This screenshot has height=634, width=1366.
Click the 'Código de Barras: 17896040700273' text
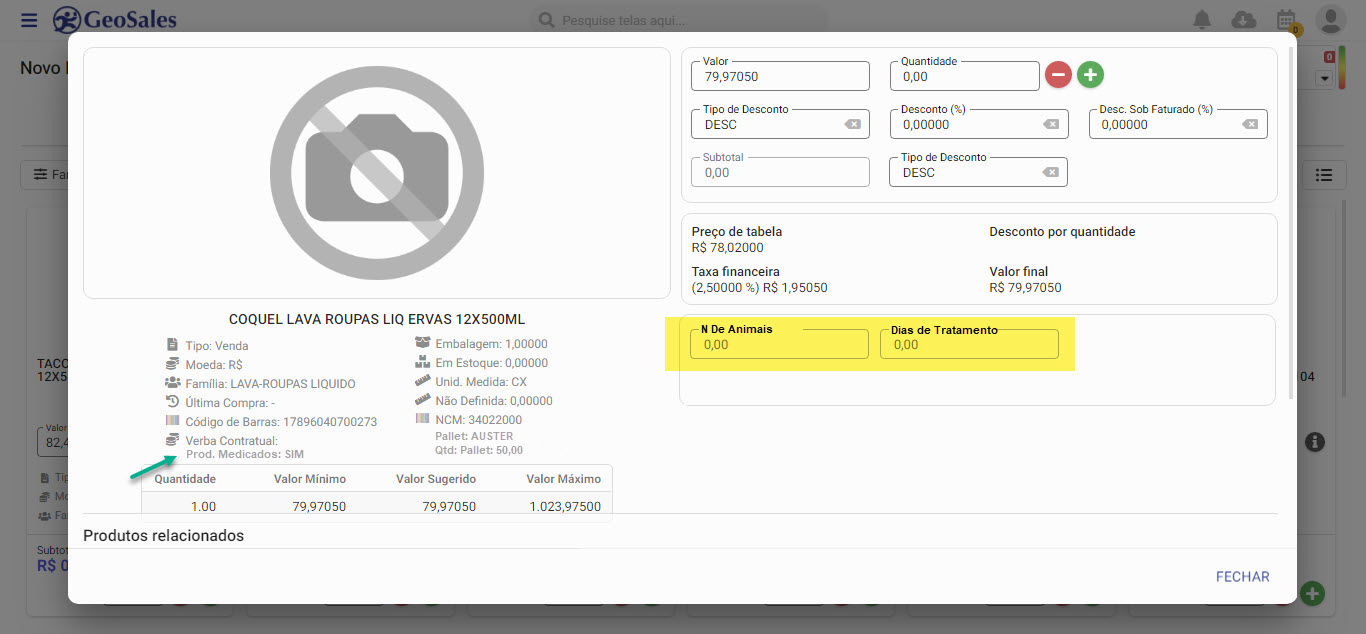281,421
